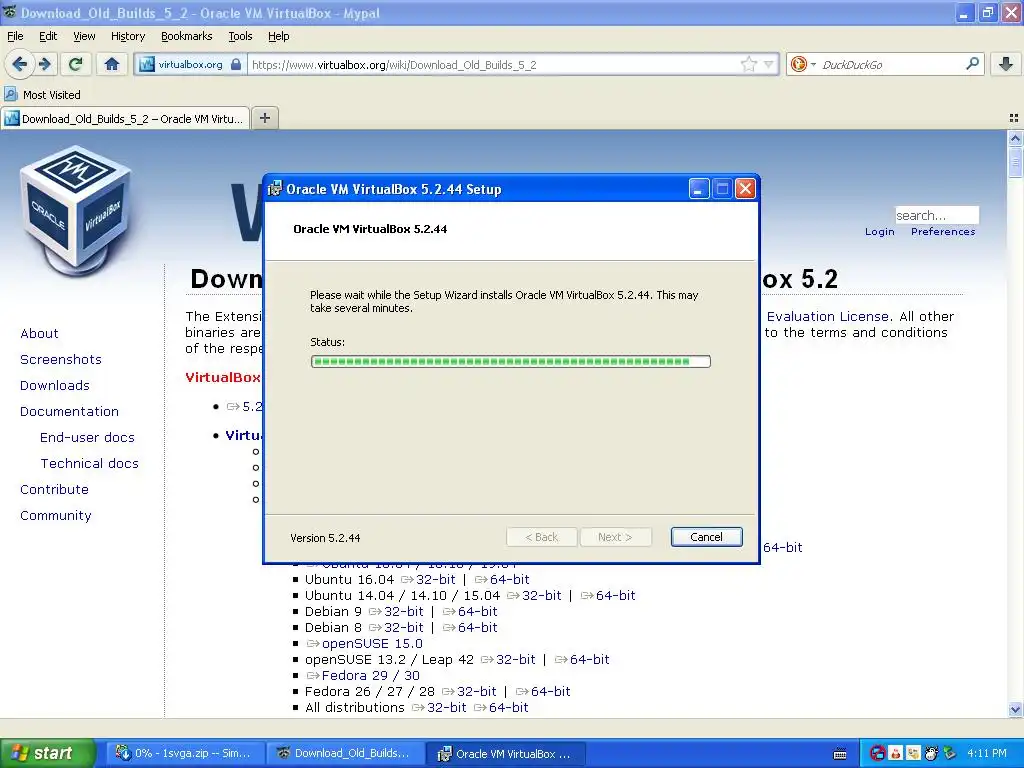Viewport: 1024px width, 768px height.
Task: Open the Preferences link
Action: coord(942,231)
